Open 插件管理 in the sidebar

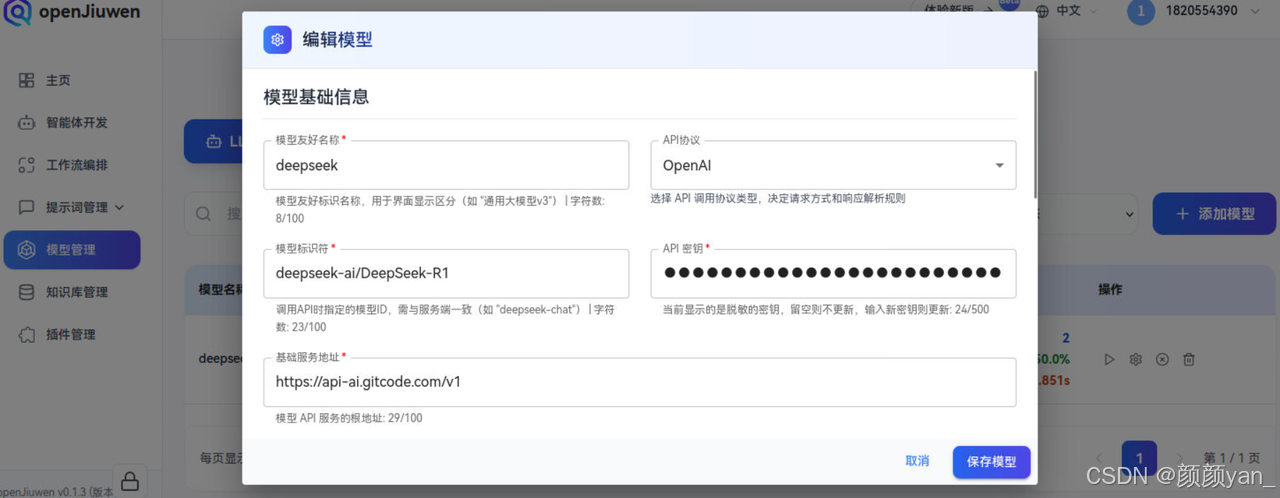[x=70, y=334]
